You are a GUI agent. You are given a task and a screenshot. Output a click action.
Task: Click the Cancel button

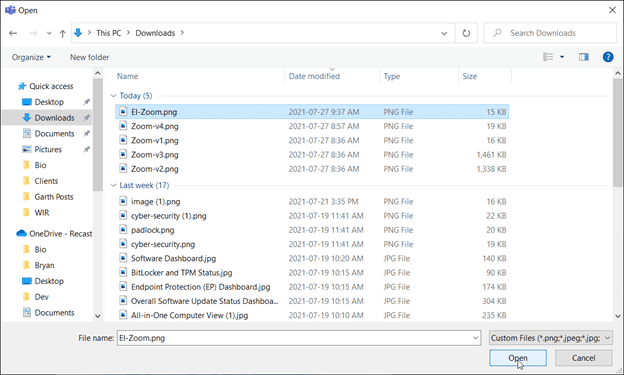(583, 358)
